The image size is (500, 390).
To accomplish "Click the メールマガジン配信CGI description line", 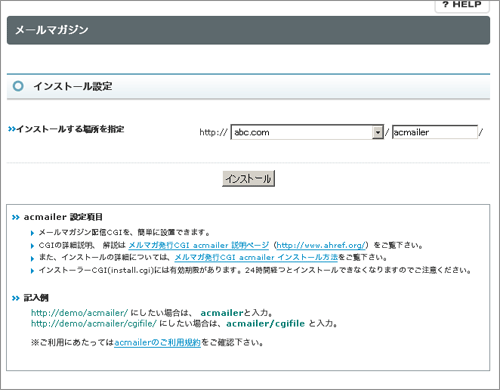I will 124,232.
